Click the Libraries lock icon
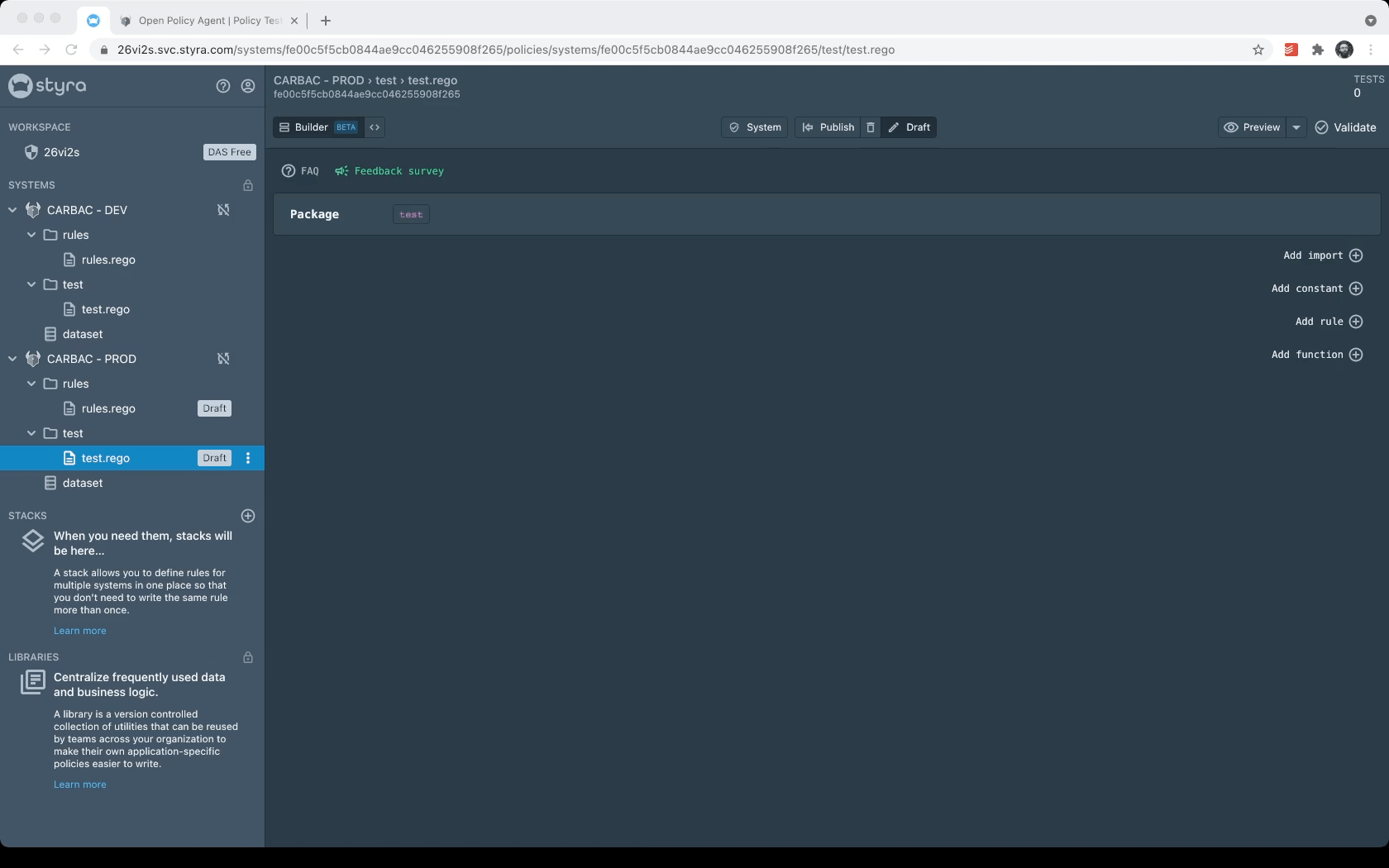The height and width of the screenshot is (868, 1389). pos(248,657)
